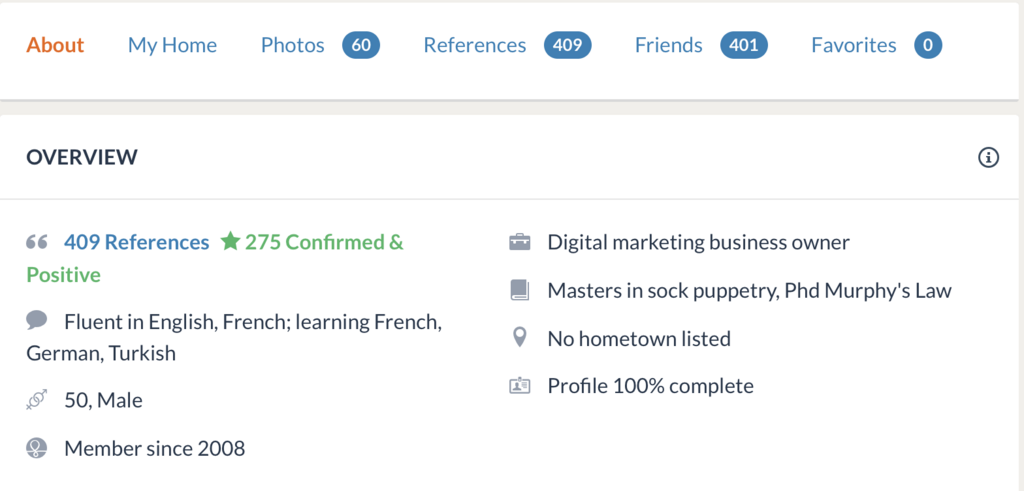Open the My Home tab
Screen dimensions: 1024x491
coord(172,45)
